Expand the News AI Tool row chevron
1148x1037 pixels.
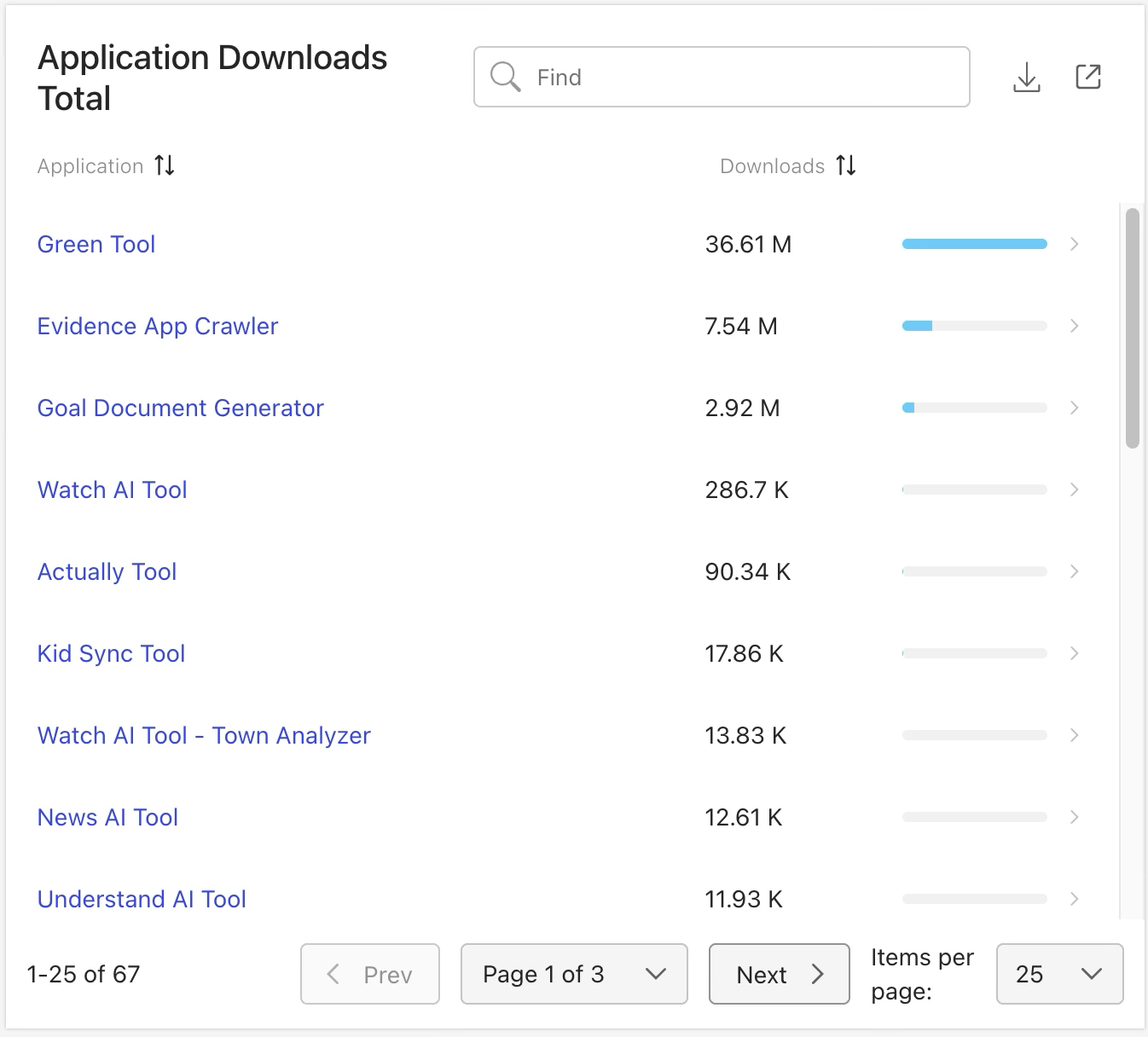coord(1075,817)
